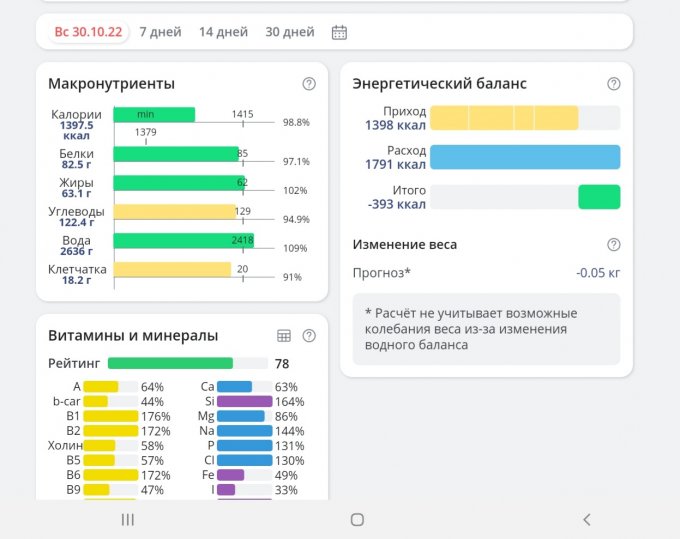Open help for Изменение веса section

tap(613, 245)
